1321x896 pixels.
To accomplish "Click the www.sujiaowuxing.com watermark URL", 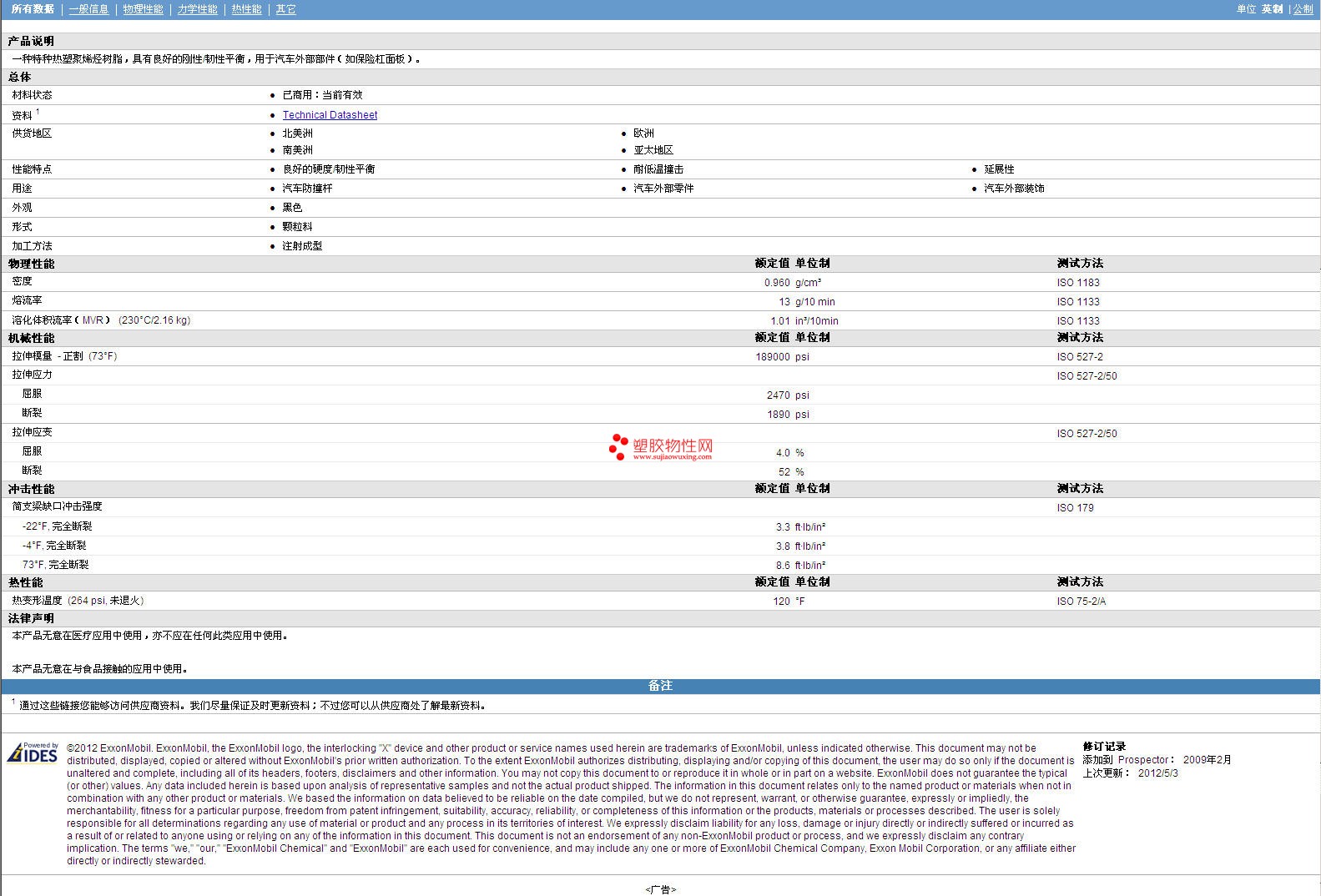I will coord(672,457).
